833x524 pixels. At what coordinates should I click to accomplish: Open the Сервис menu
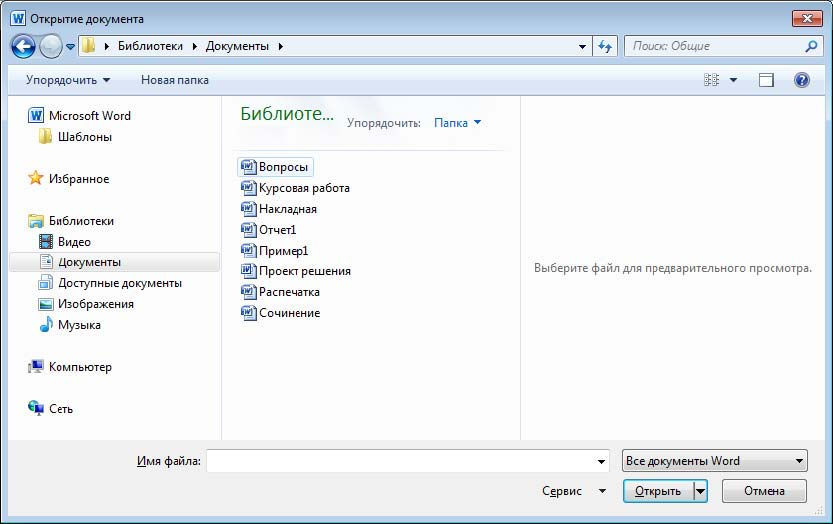573,491
